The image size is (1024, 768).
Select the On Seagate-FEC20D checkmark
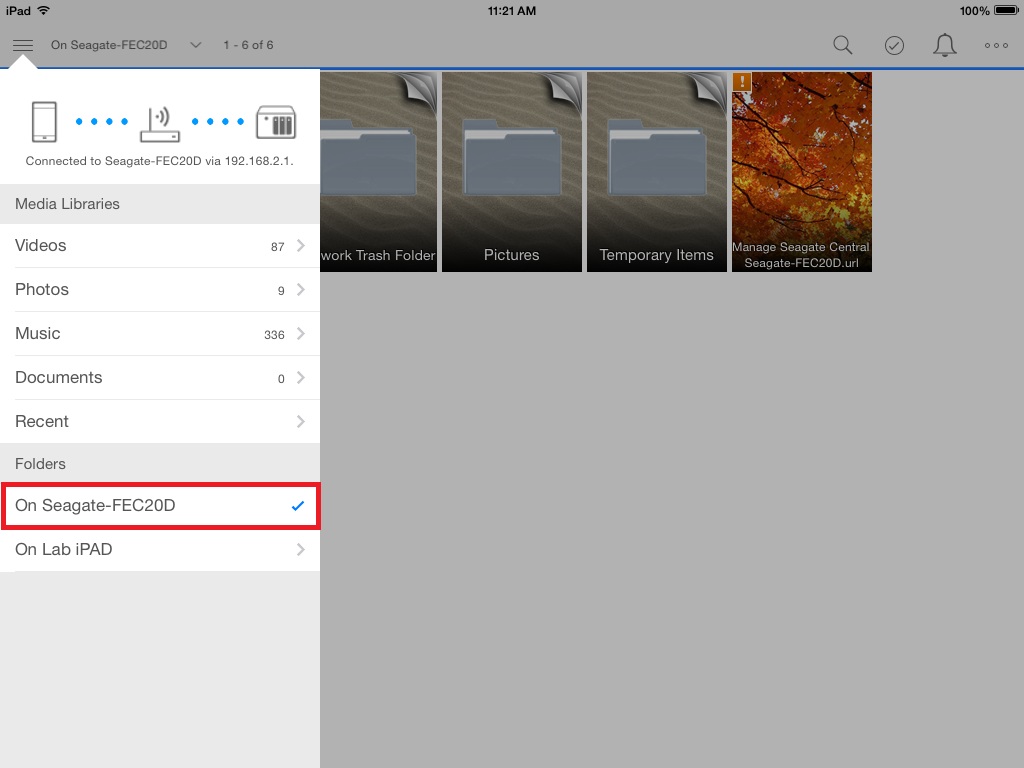[x=297, y=506]
